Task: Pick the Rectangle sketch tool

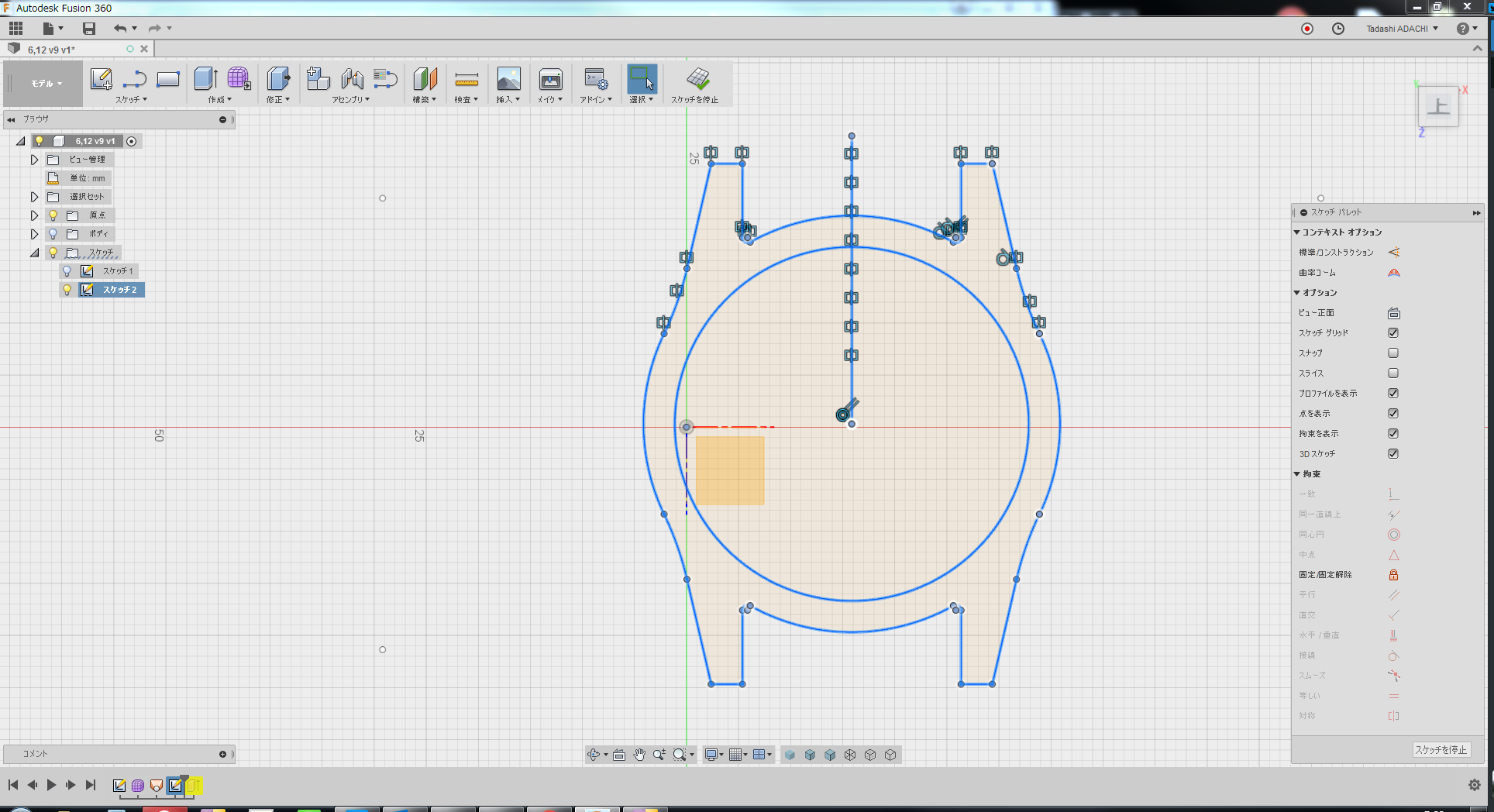Action: coord(167,79)
